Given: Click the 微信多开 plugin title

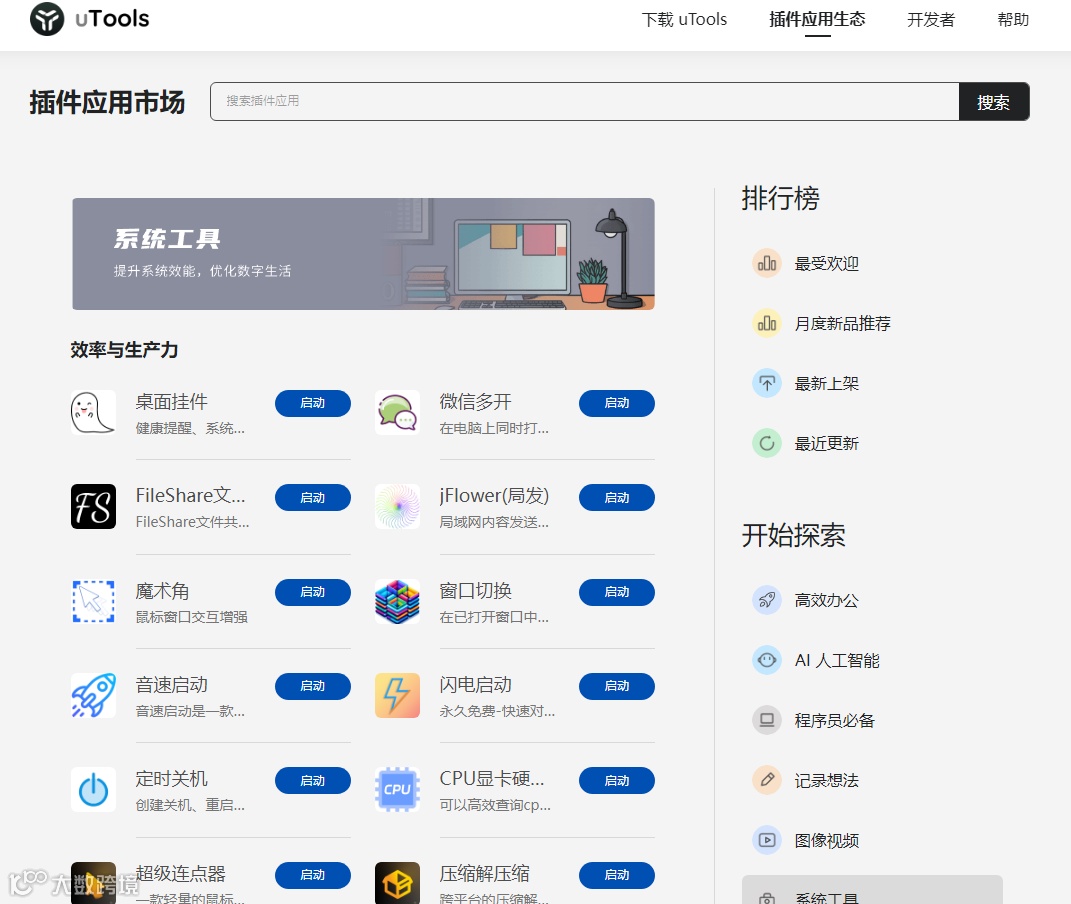Looking at the screenshot, I should 475,401.
